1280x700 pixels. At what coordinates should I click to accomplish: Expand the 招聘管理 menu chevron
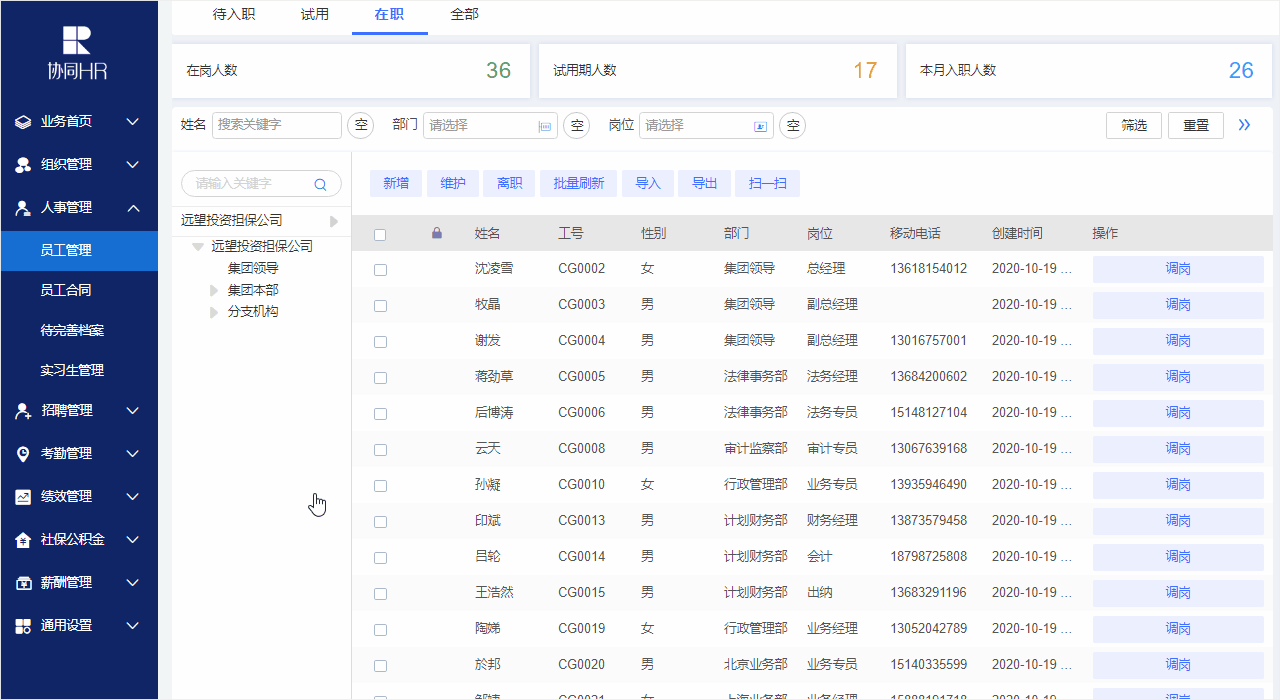[132, 411]
